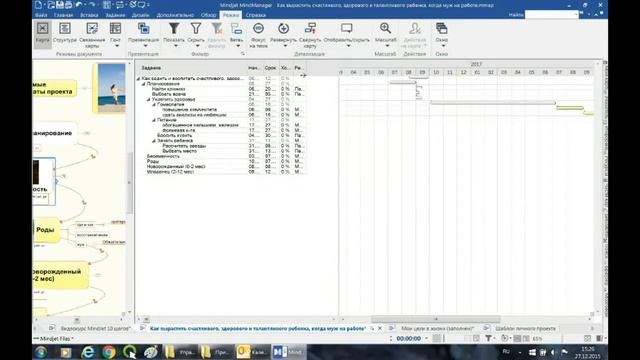The height and width of the screenshot is (360, 640).
Task: Click Undo in quick access toolbar
Action: 79,5
